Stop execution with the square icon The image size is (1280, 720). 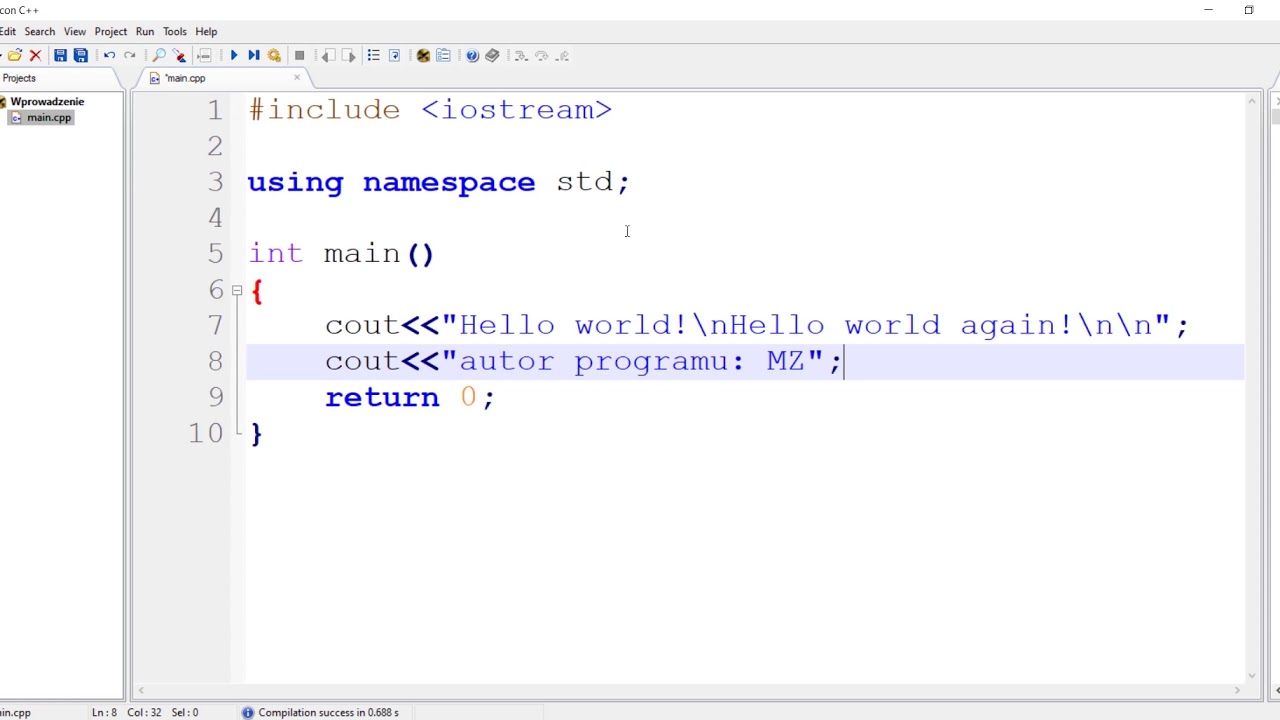pyautogui.click(x=299, y=56)
